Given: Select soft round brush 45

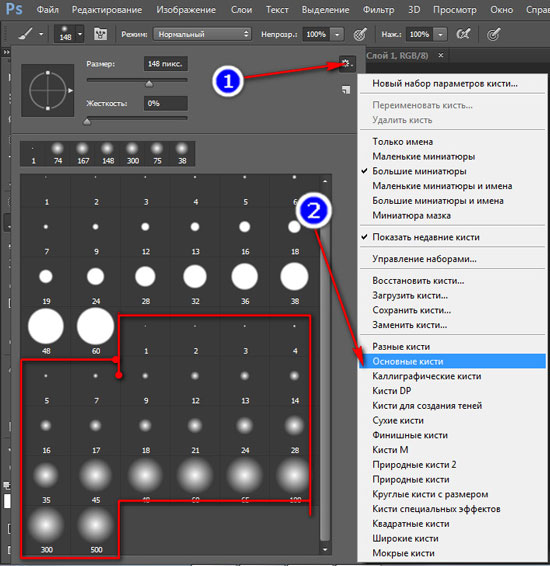Looking at the screenshot, I should point(96,482).
